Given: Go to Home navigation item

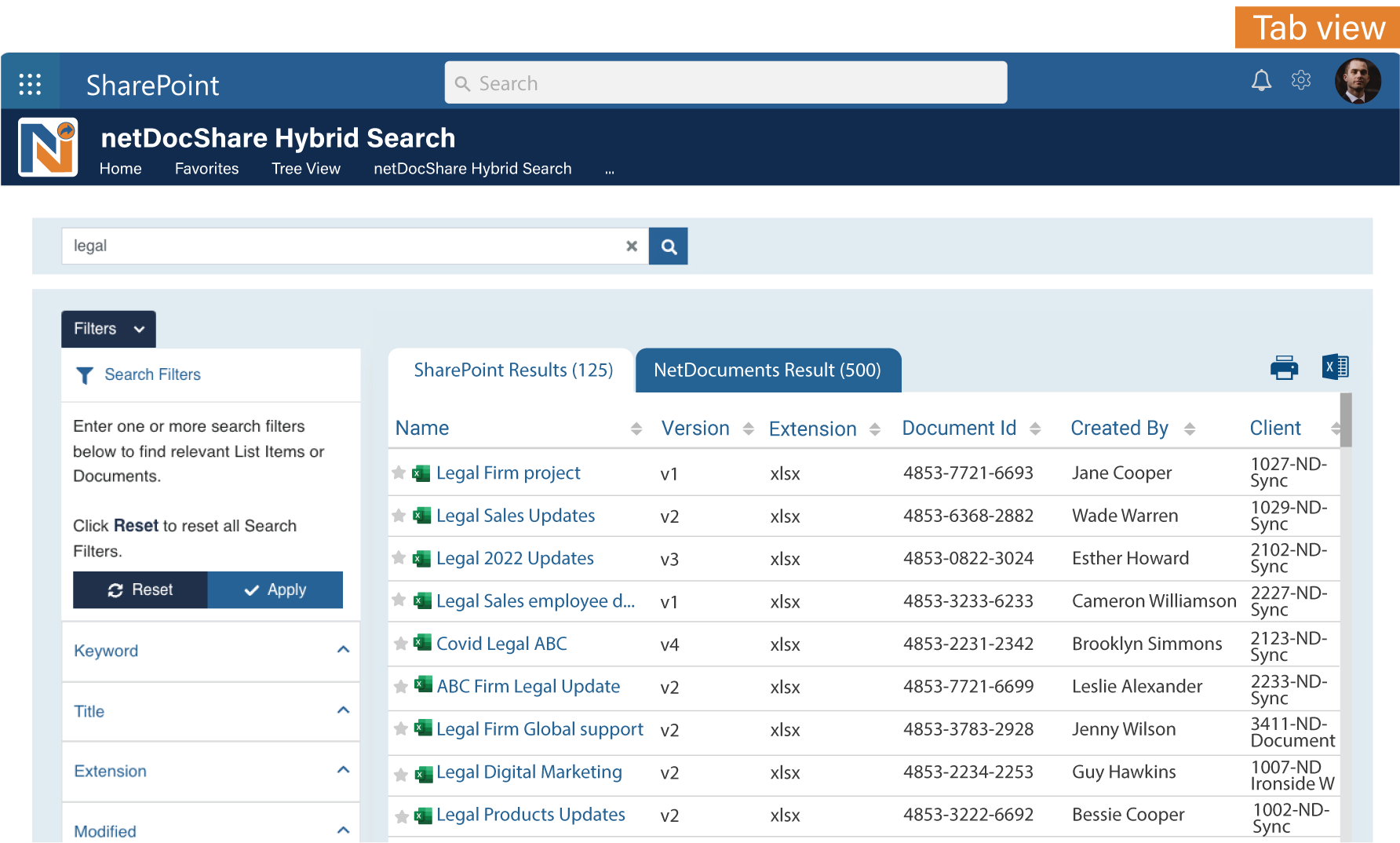Looking at the screenshot, I should (120, 169).
